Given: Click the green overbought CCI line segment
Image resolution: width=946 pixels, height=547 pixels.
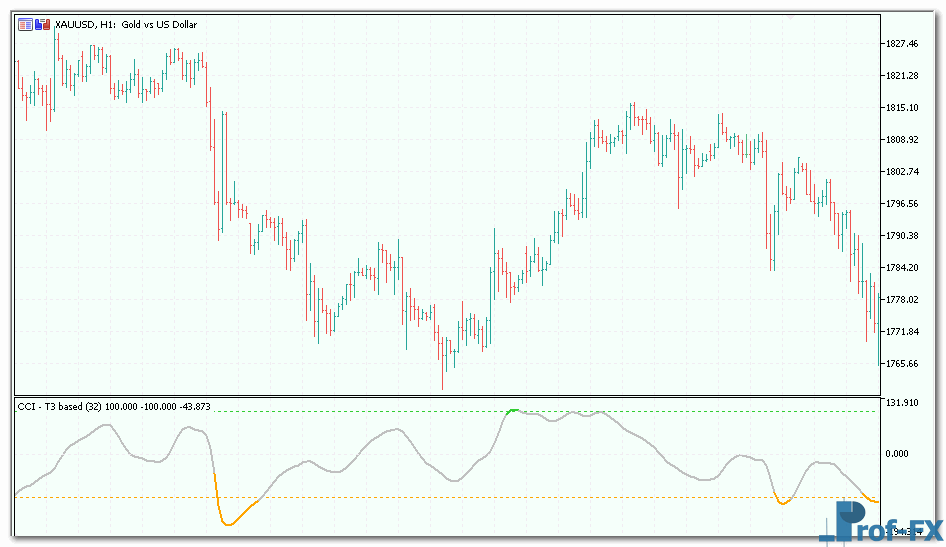Looking at the screenshot, I should [x=513, y=410].
